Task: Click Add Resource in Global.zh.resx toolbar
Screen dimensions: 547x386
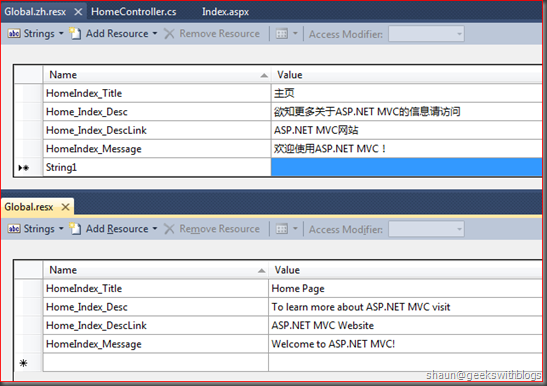Action: point(117,34)
